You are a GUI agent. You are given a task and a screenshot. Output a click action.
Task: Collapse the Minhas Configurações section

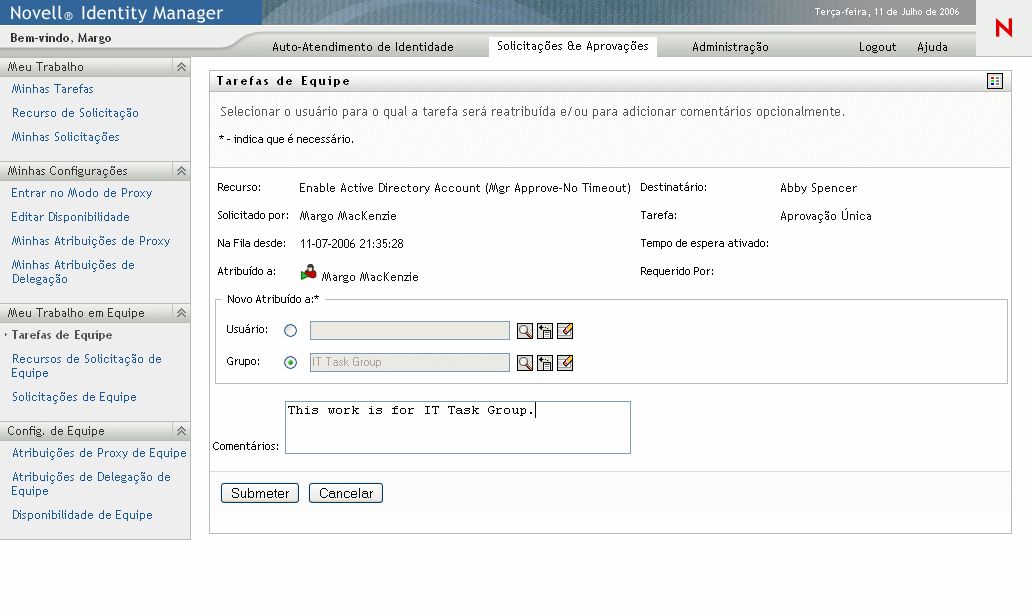[x=181, y=171]
